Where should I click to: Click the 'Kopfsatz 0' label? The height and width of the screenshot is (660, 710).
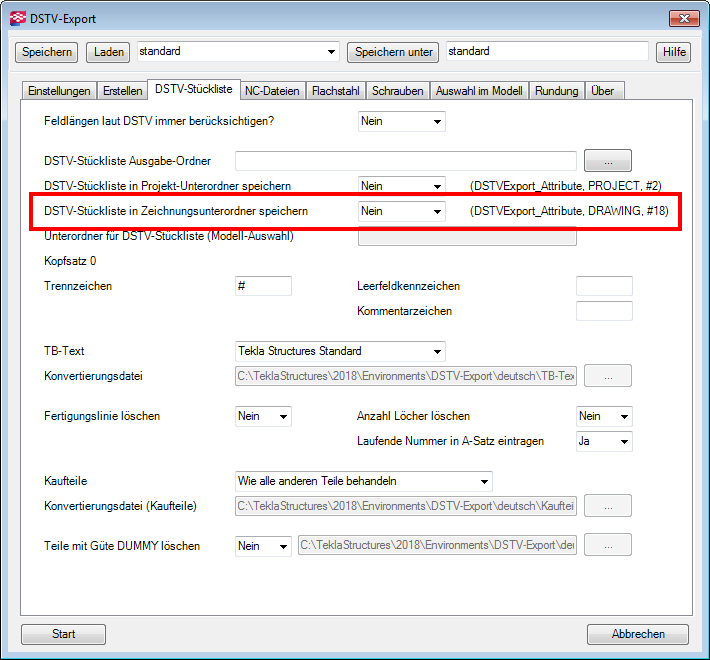[70, 261]
